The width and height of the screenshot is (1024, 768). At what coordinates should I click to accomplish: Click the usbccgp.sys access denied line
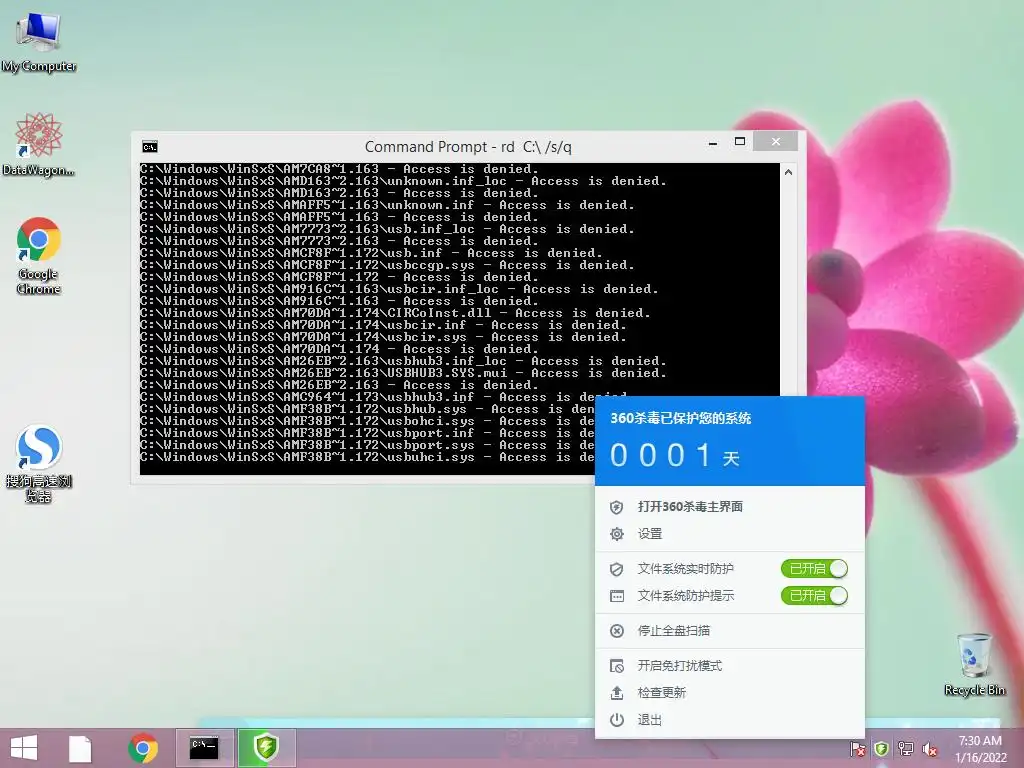pos(387,265)
